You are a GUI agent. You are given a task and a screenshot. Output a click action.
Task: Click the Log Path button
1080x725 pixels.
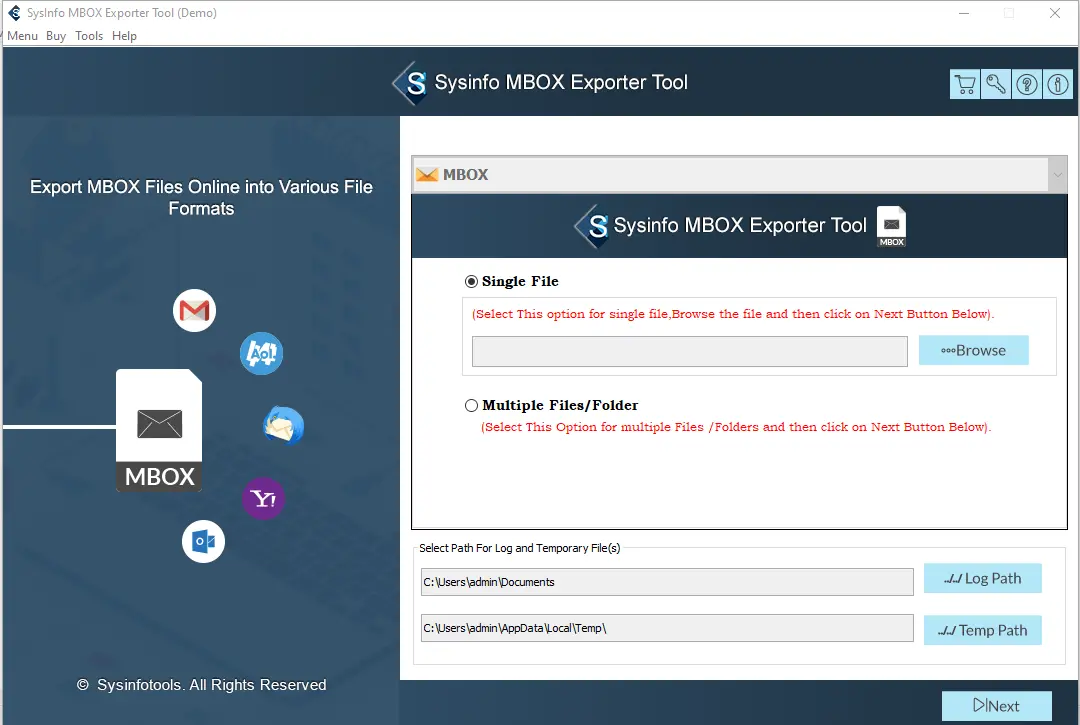click(x=983, y=578)
